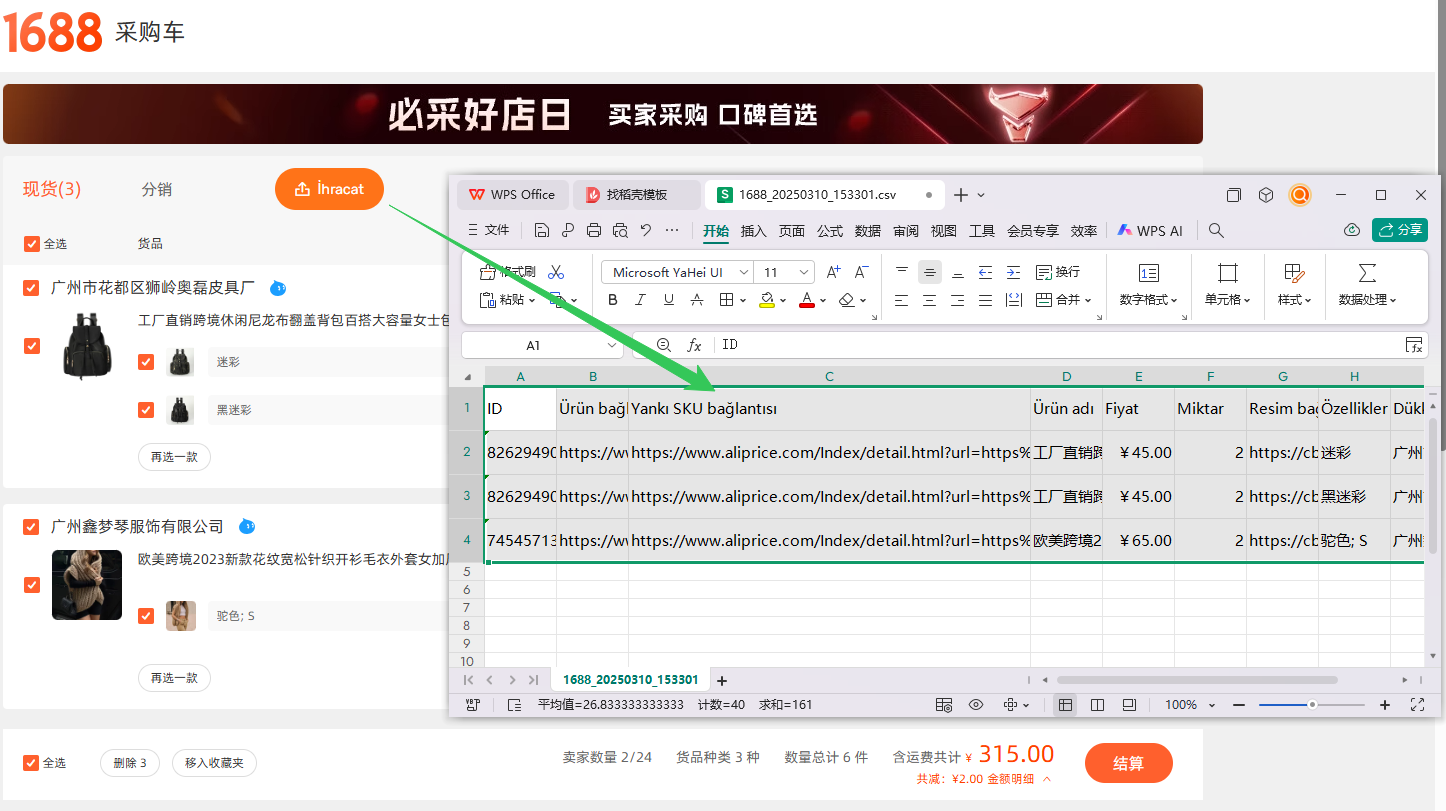
Task: Align cell content to the top
Action: pos(901,272)
